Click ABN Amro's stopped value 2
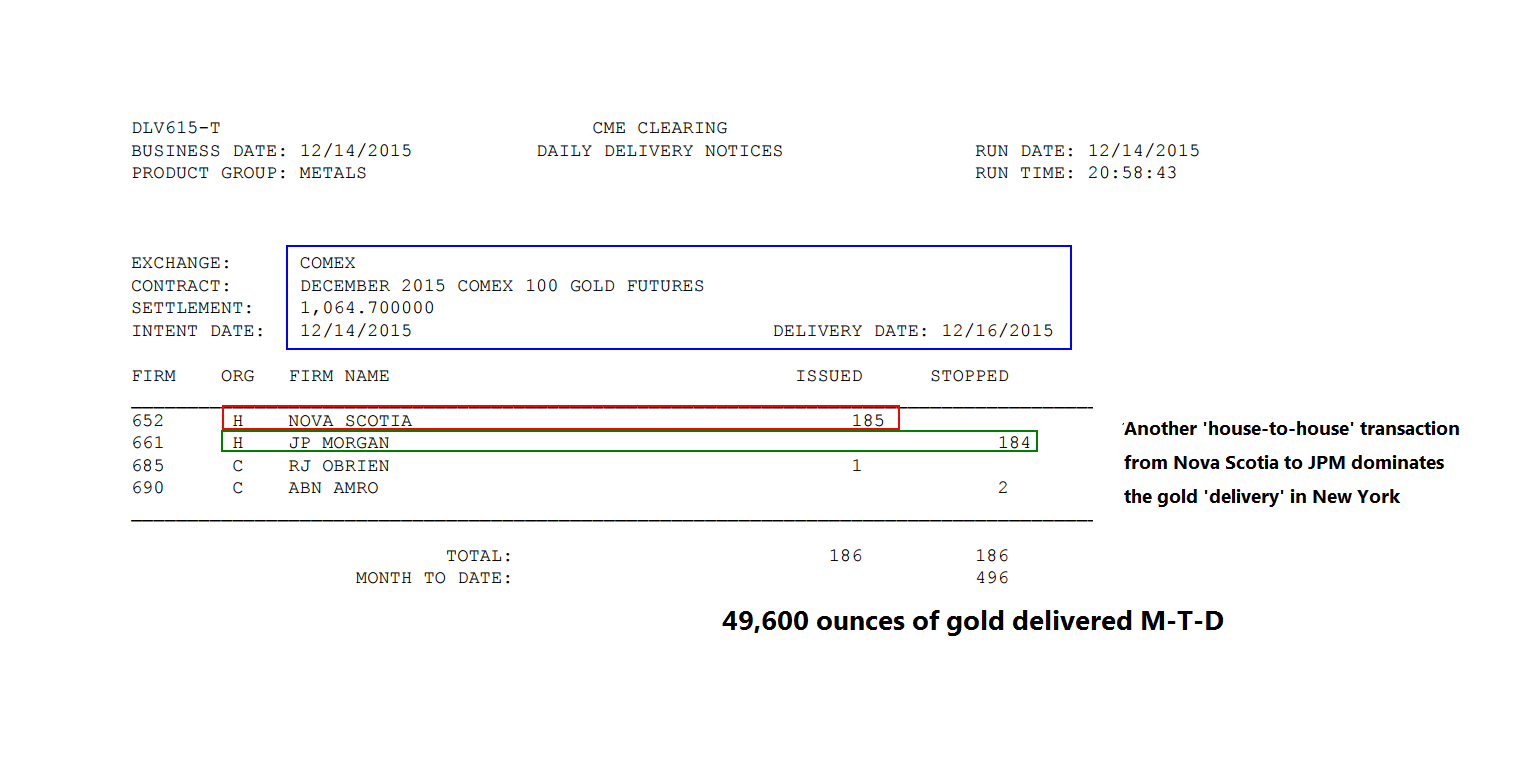The image size is (1518, 778). tap(1003, 488)
